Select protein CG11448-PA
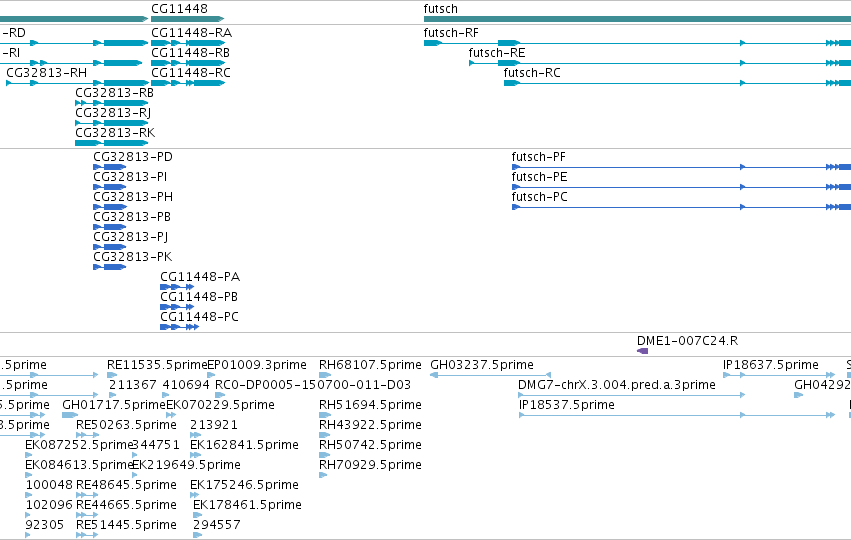Screen dimensions: 851x540 [200, 277]
